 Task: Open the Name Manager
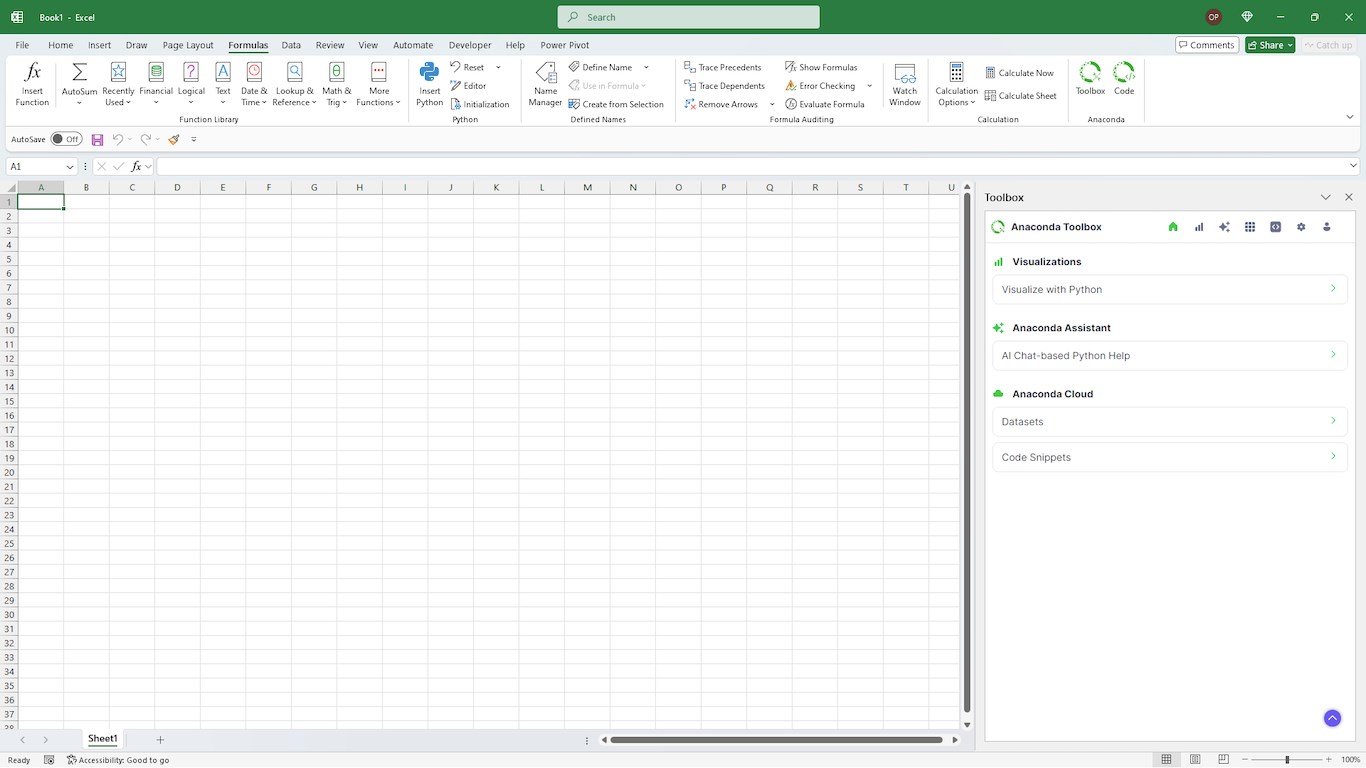[x=545, y=84]
